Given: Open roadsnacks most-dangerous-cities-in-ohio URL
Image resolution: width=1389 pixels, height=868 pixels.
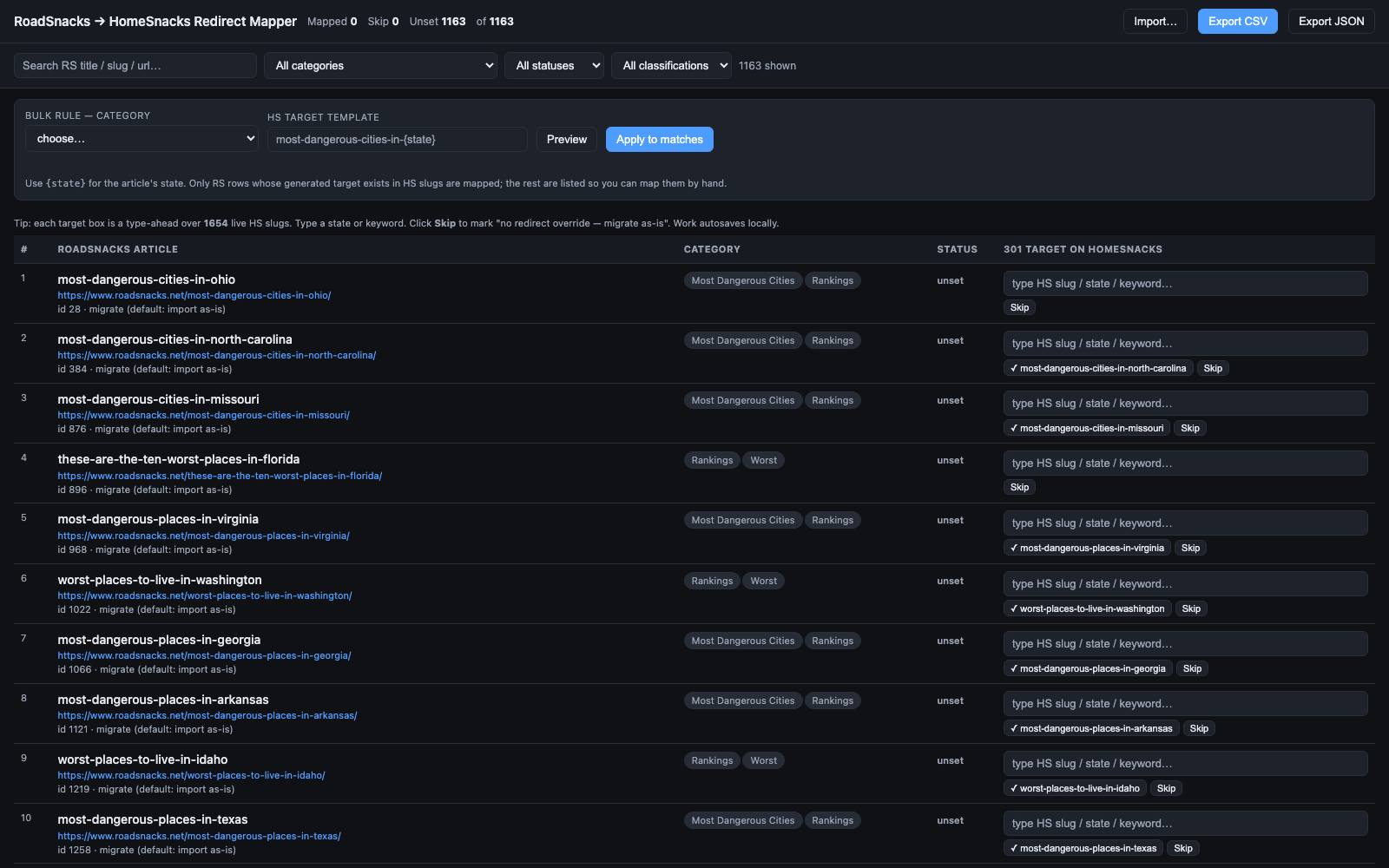Looking at the screenshot, I should click(194, 296).
